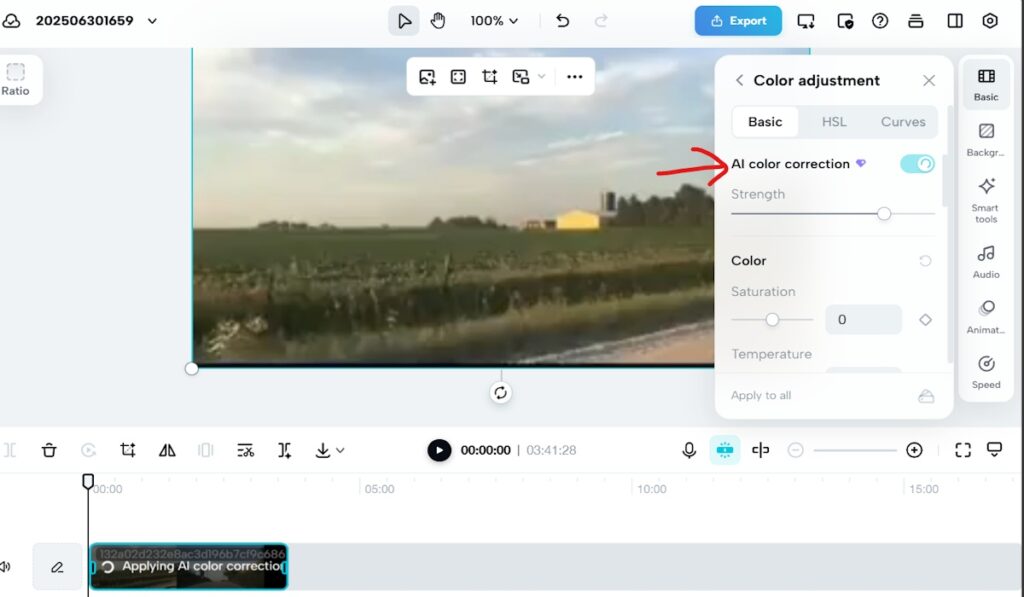The image size is (1024, 597).
Task: Select the hand pan tool
Action: point(438,20)
